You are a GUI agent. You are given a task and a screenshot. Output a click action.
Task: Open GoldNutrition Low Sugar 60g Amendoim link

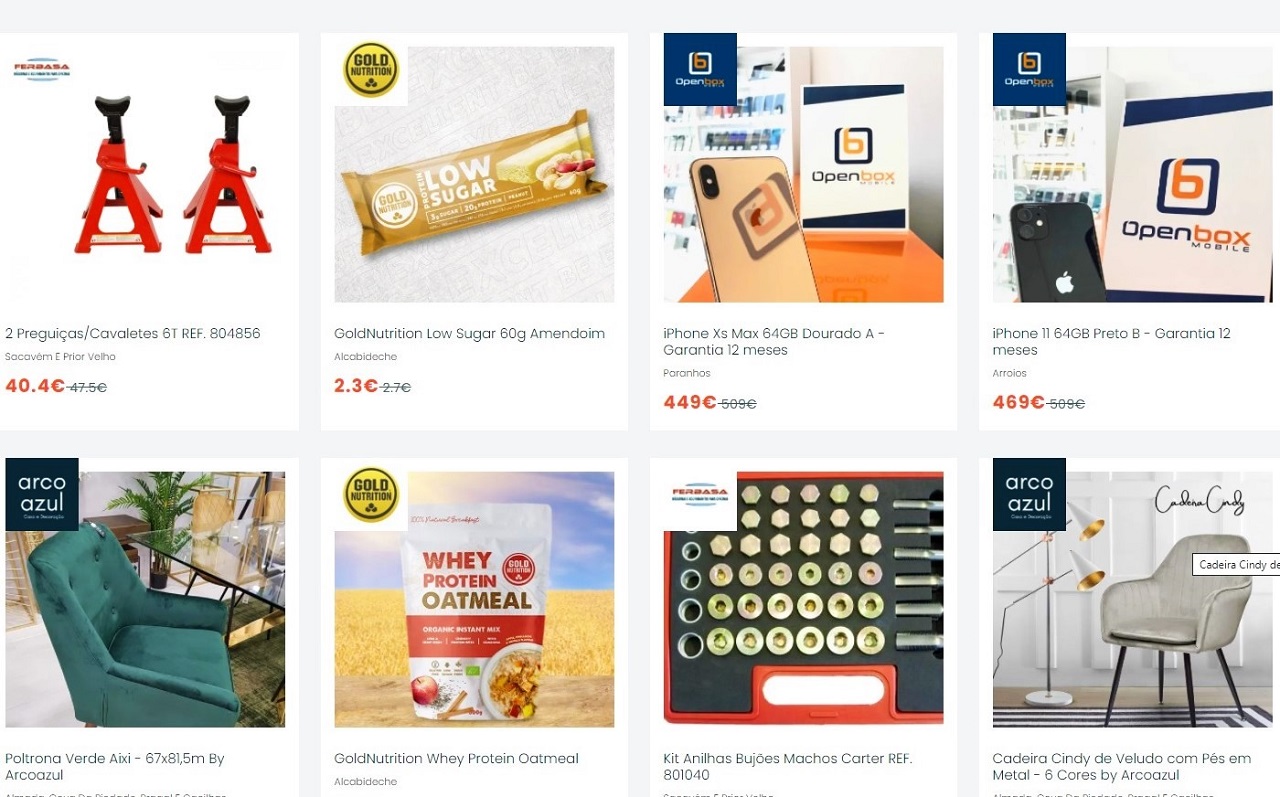coord(469,333)
